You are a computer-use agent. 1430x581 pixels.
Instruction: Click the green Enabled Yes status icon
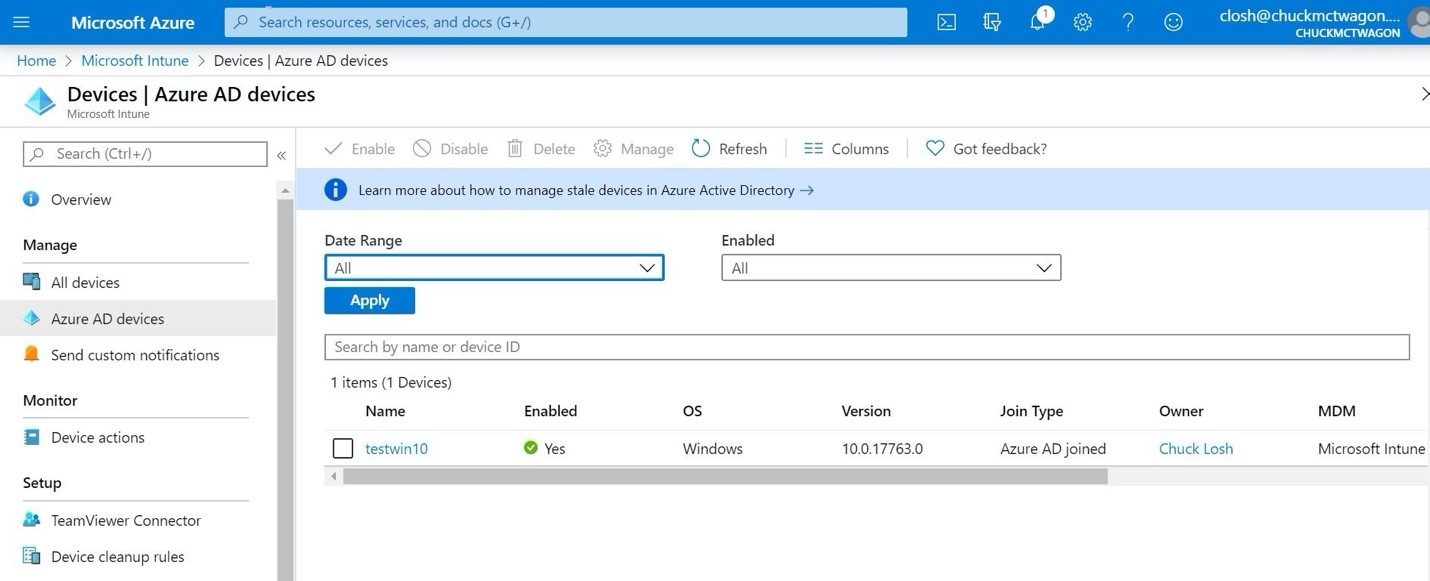click(531, 448)
